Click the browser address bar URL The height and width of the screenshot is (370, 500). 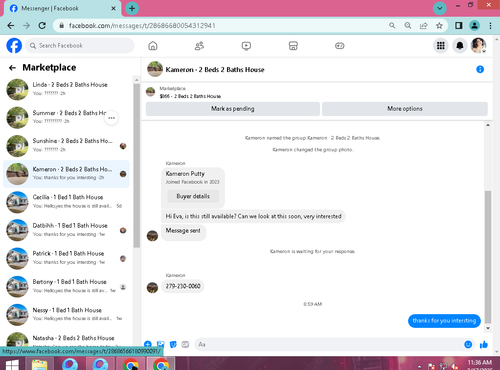(142, 26)
